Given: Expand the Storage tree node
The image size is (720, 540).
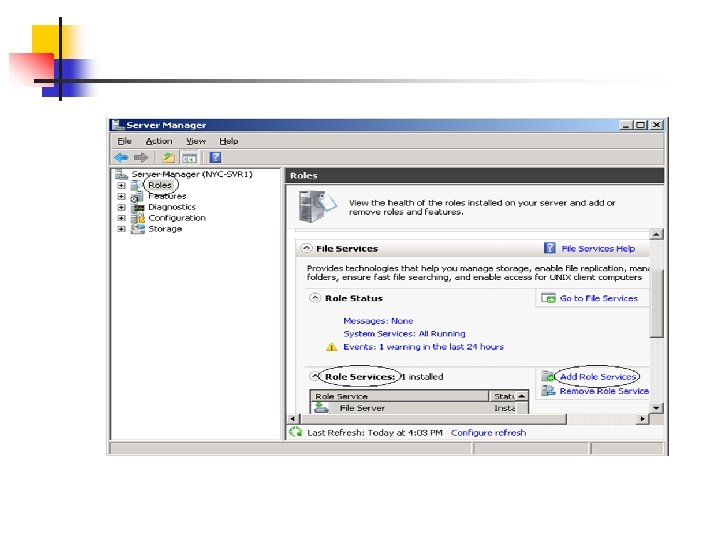Looking at the screenshot, I should point(121,229).
